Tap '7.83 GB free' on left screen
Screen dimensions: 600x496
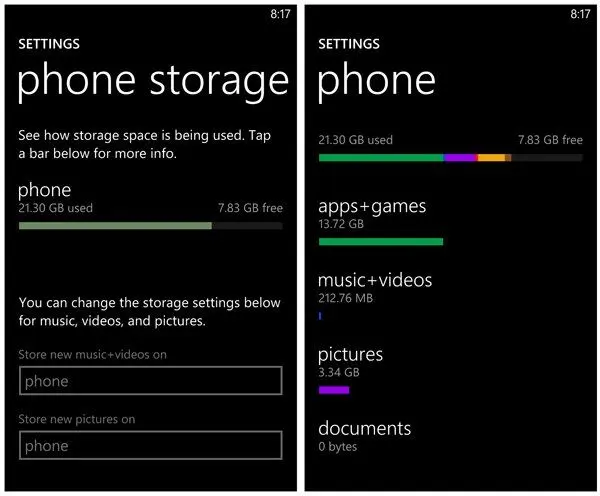pos(250,208)
